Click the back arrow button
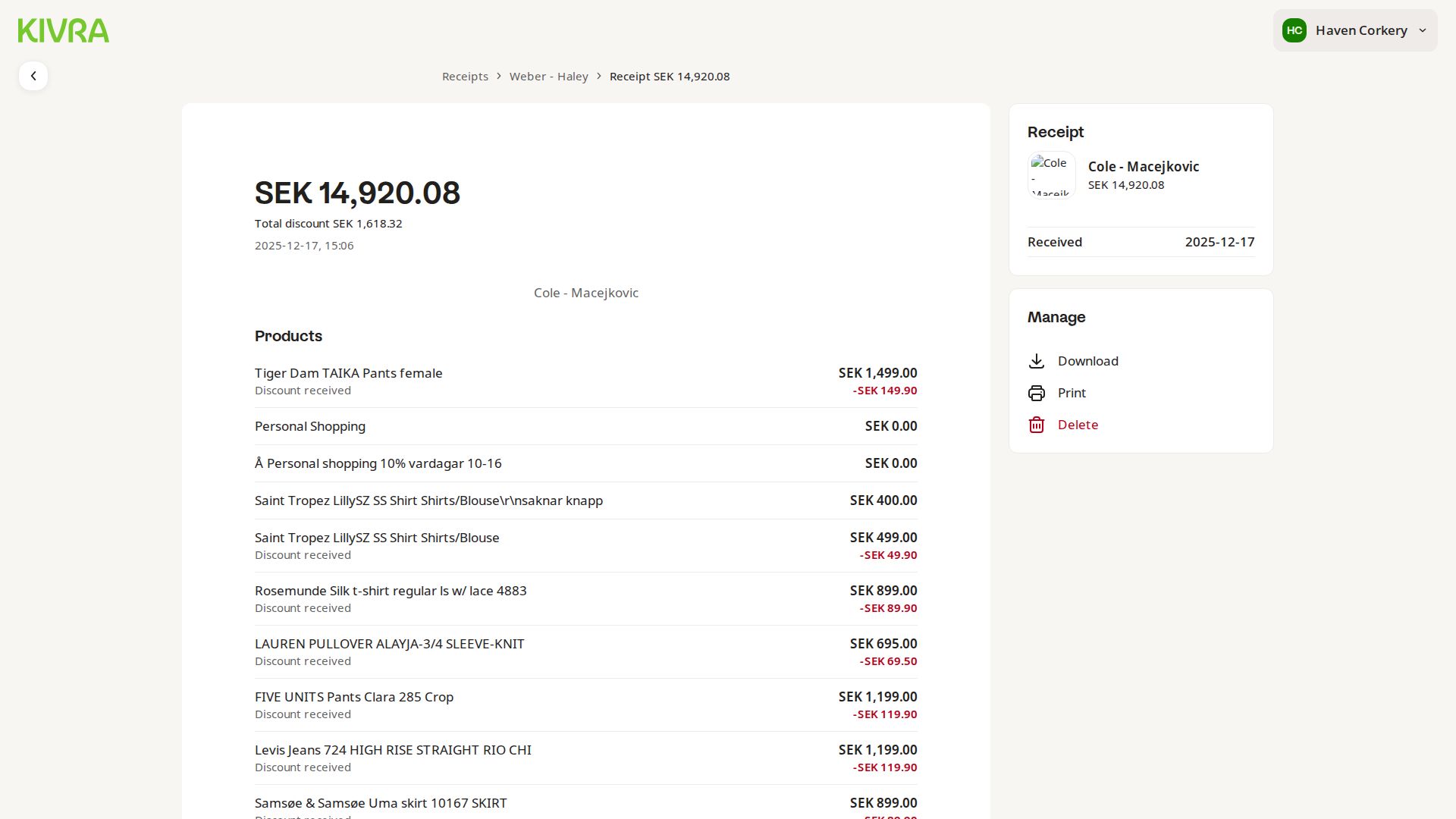Viewport: 1456px width, 819px height. pyautogui.click(x=33, y=76)
